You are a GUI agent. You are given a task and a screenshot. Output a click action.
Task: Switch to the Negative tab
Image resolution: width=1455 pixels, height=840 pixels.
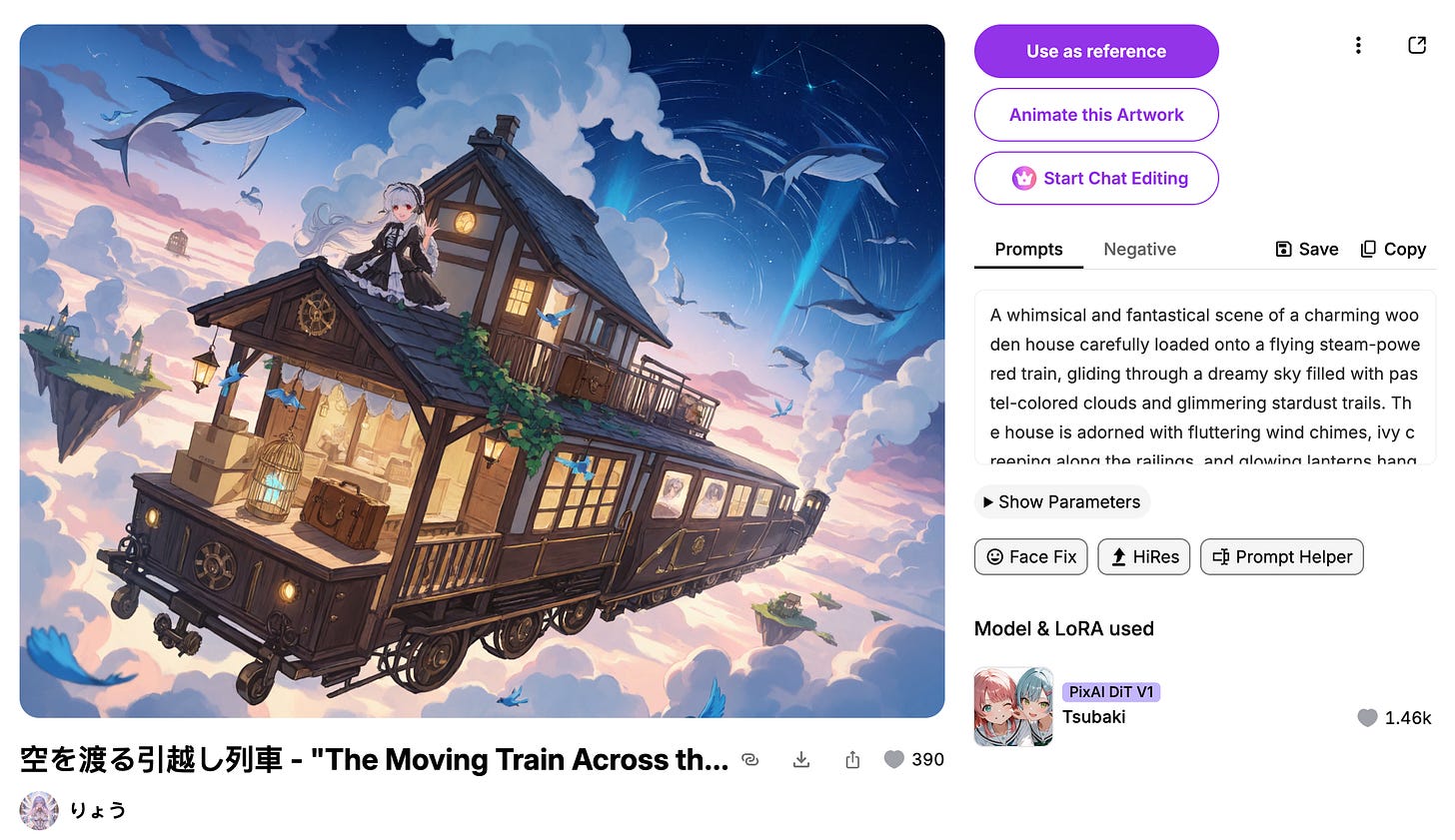[1139, 249]
